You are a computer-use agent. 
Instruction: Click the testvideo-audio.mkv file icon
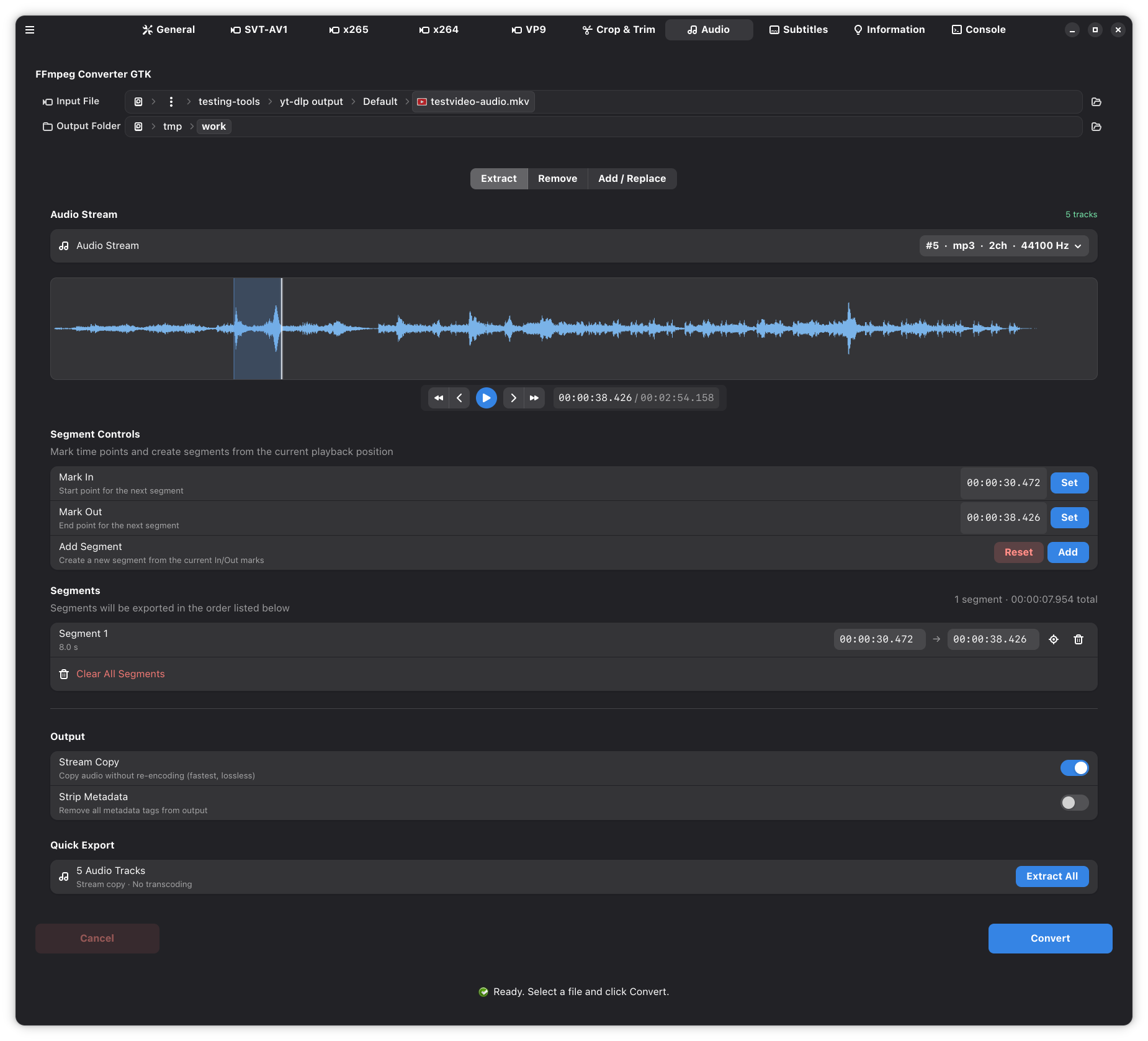(x=422, y=102)
